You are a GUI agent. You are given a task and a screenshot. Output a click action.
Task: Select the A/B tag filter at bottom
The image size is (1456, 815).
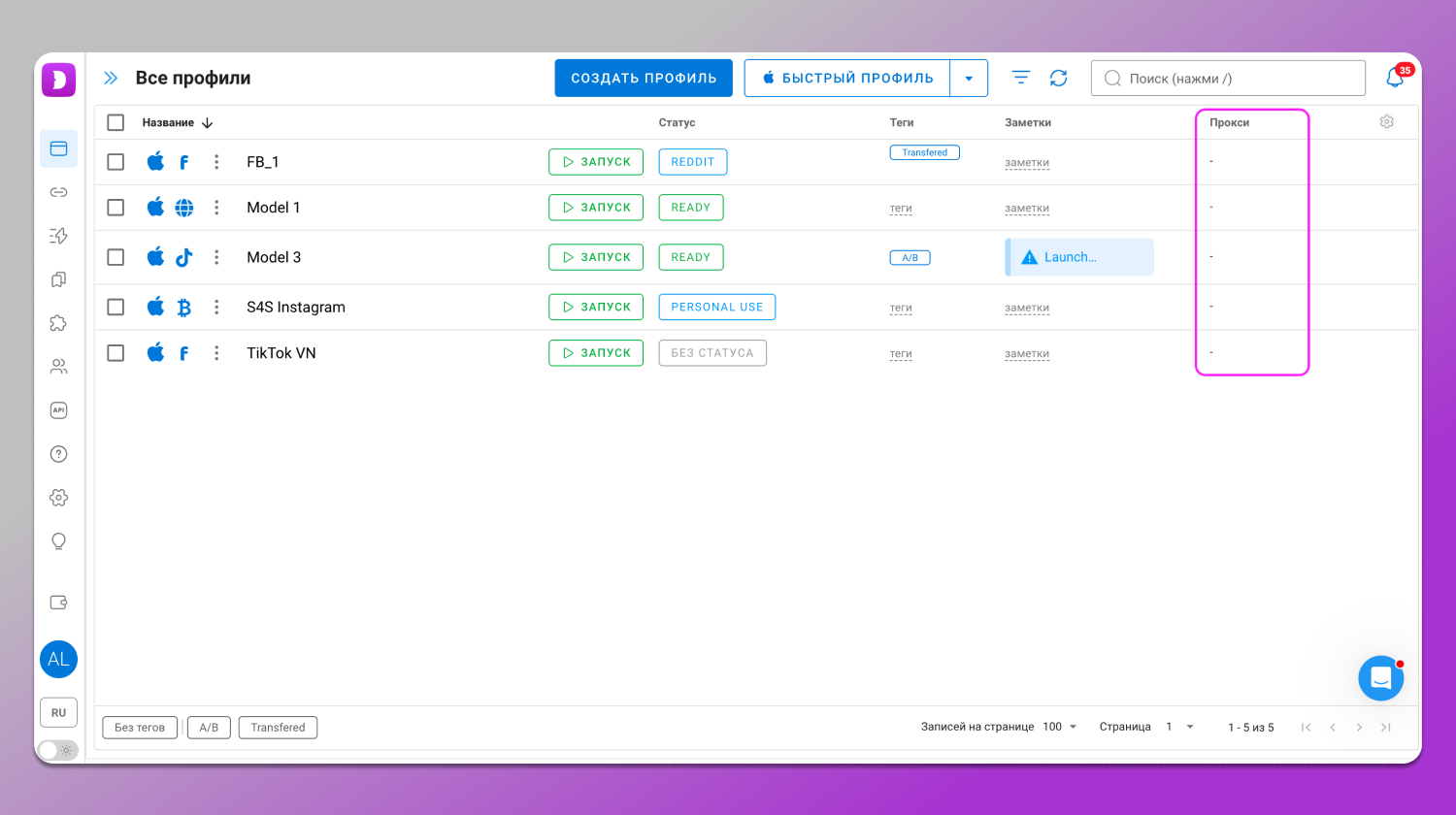click(x=209, y=728)
